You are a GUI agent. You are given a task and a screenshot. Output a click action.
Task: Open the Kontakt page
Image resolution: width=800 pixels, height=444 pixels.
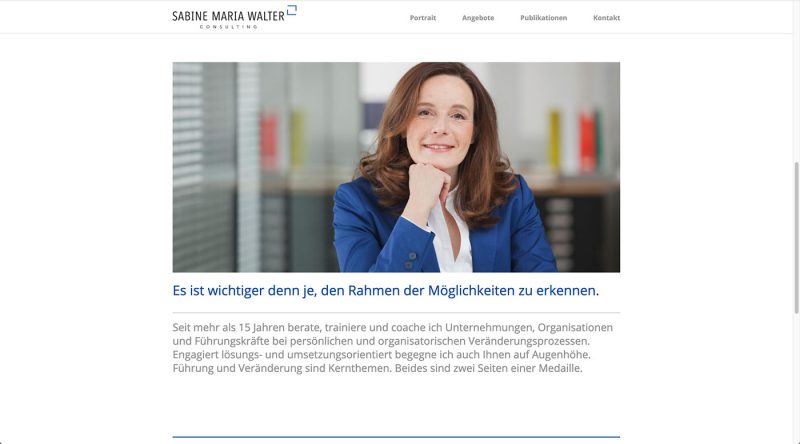(606, 18)
